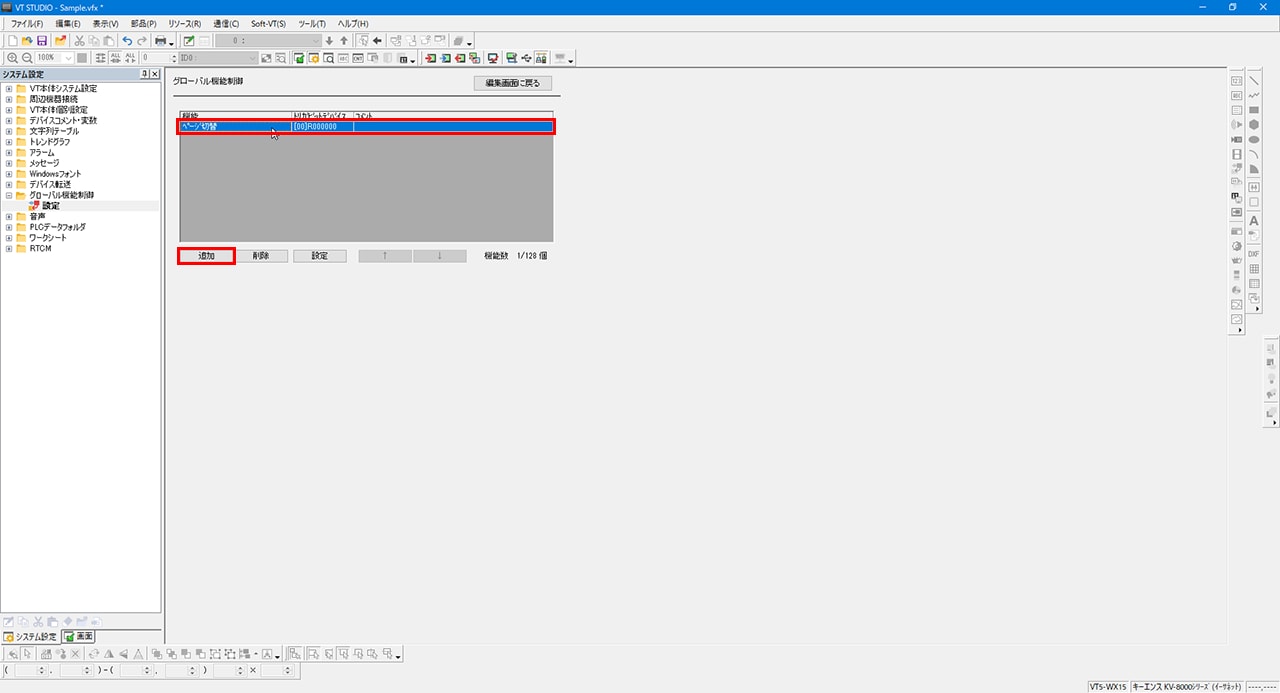Switch to the 画面 panel tab
The height and width of the screenshot is (693, 1280).
tap(79, 636)
